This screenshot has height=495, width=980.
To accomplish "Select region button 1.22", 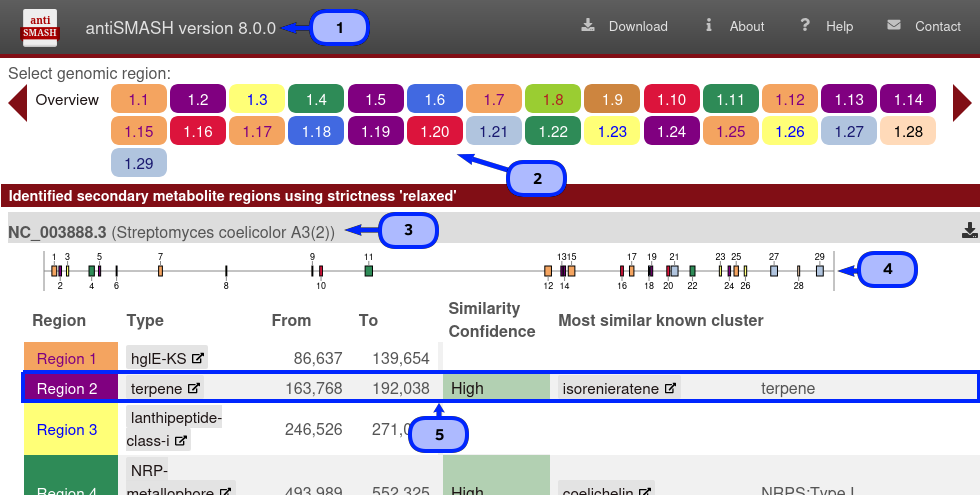I will (553, 131).
